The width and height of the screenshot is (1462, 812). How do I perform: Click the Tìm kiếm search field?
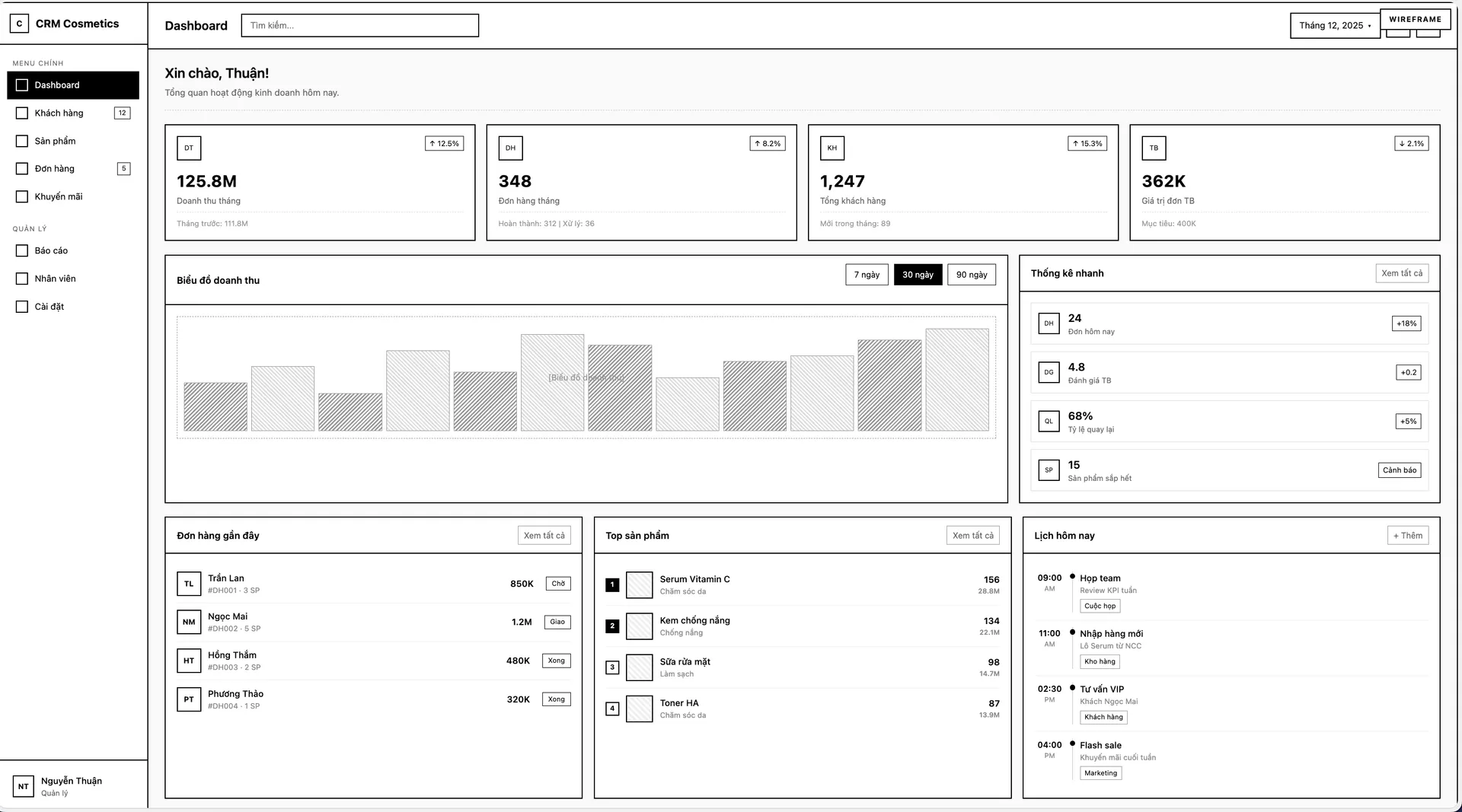pos(359,25)
